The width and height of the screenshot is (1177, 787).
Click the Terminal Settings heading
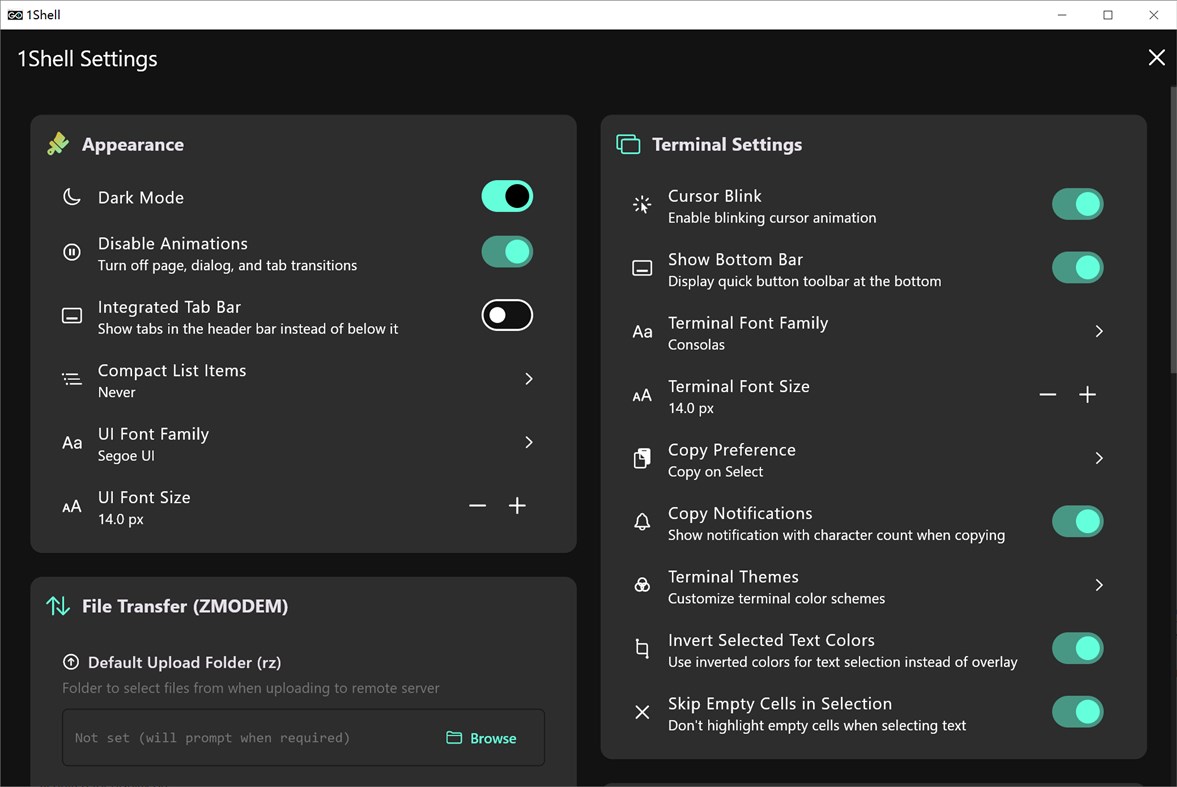pos(727,144)
